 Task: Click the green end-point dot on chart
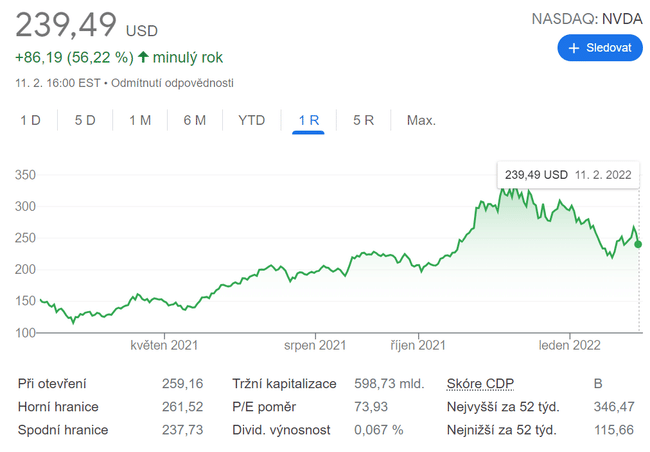[x=639, y=244]
